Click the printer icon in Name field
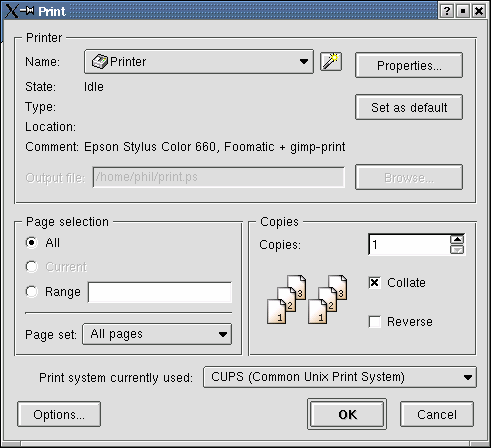This screenshot has width=491, height=448. [x=99, y=62]
